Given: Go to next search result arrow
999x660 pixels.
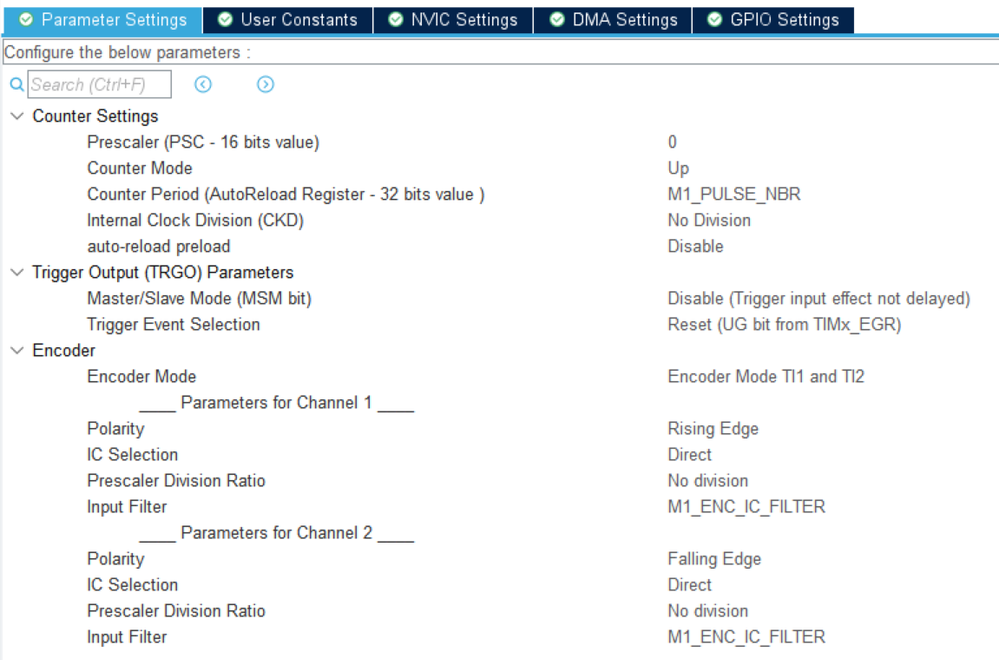Looking at the screenshot, I should (266, 84).
